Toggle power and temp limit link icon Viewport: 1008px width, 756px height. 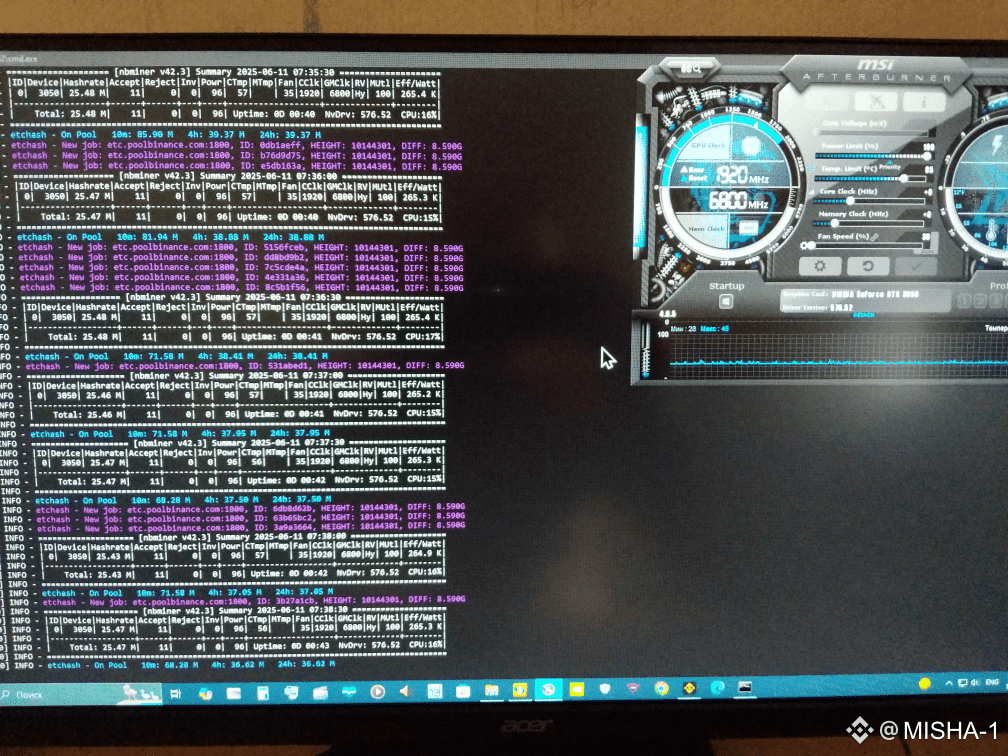[x=811, y=166]
